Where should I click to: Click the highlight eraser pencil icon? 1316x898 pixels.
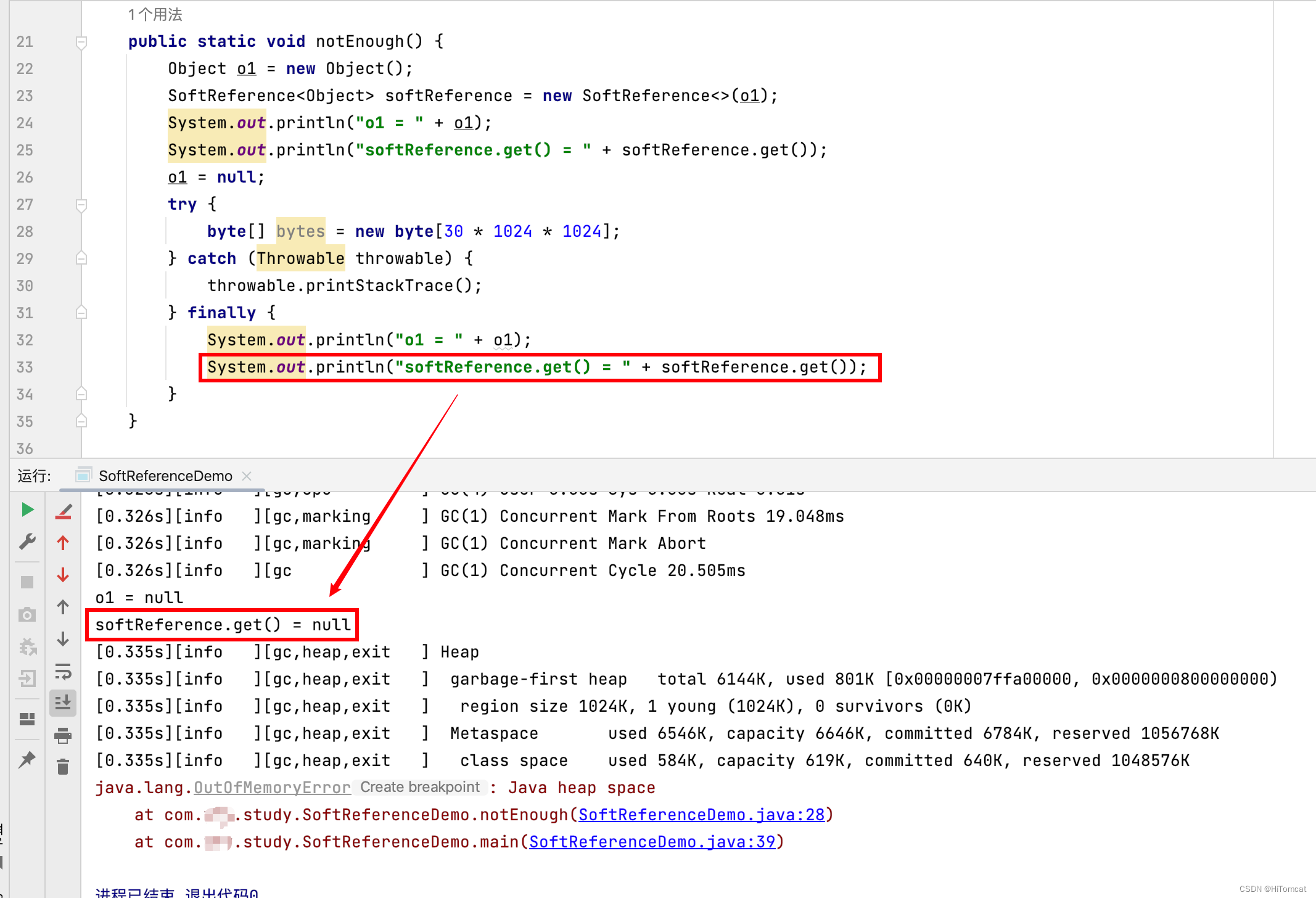64,511
